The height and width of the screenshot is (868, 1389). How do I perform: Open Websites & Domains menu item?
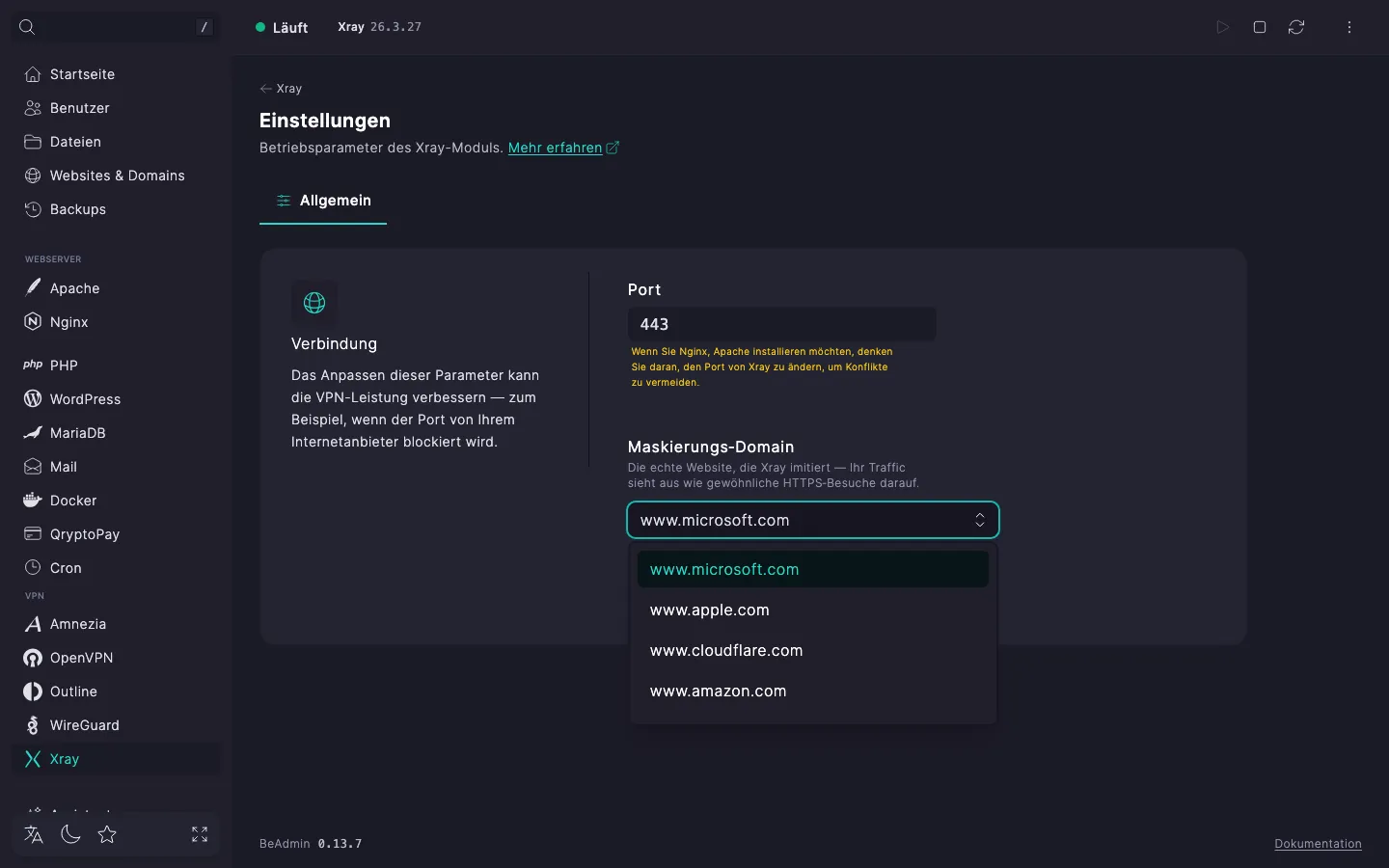pyautogui.click(x=116, y=176)
